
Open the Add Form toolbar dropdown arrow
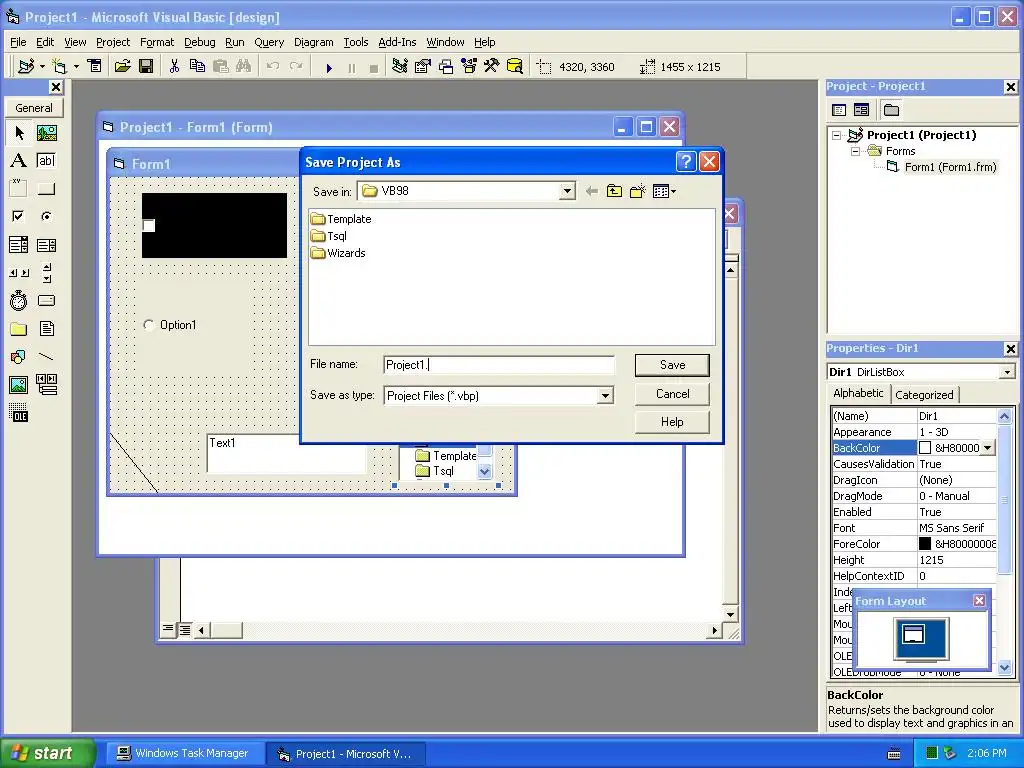pos(76,67)
